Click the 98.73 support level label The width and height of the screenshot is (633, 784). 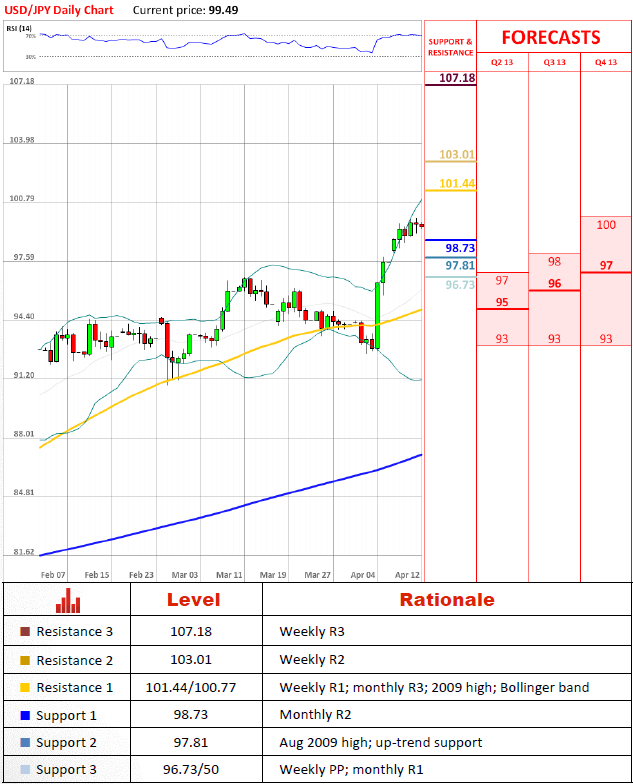(x=460, y=248)
